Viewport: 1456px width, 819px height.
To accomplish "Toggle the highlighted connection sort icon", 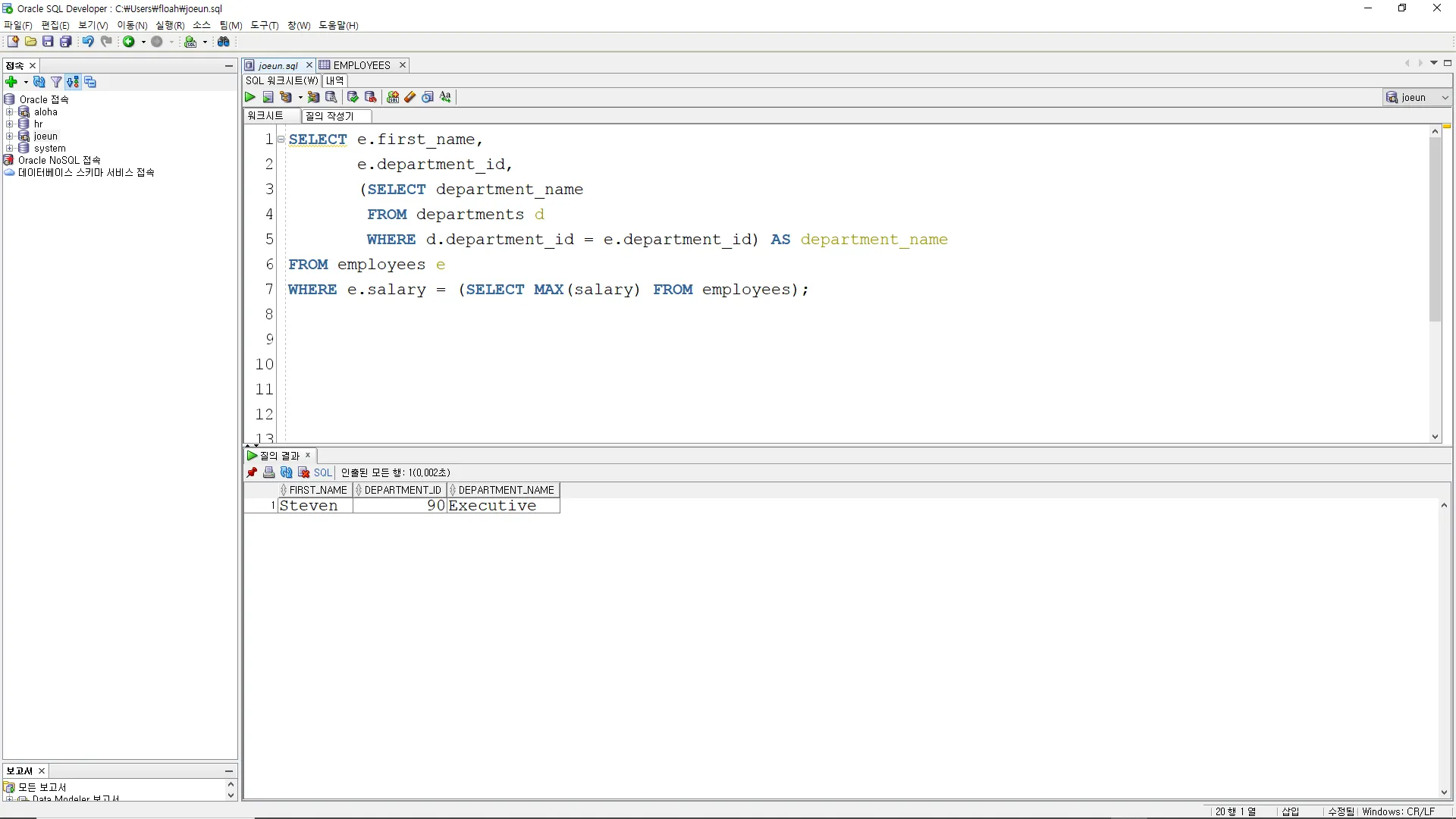I will pyautogui.click(x=73, y=82).
